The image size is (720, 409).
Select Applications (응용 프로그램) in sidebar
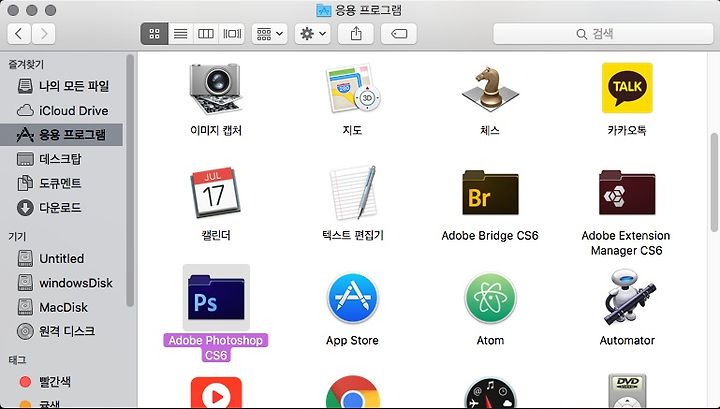pyautogui.click(x=62, y=134)
